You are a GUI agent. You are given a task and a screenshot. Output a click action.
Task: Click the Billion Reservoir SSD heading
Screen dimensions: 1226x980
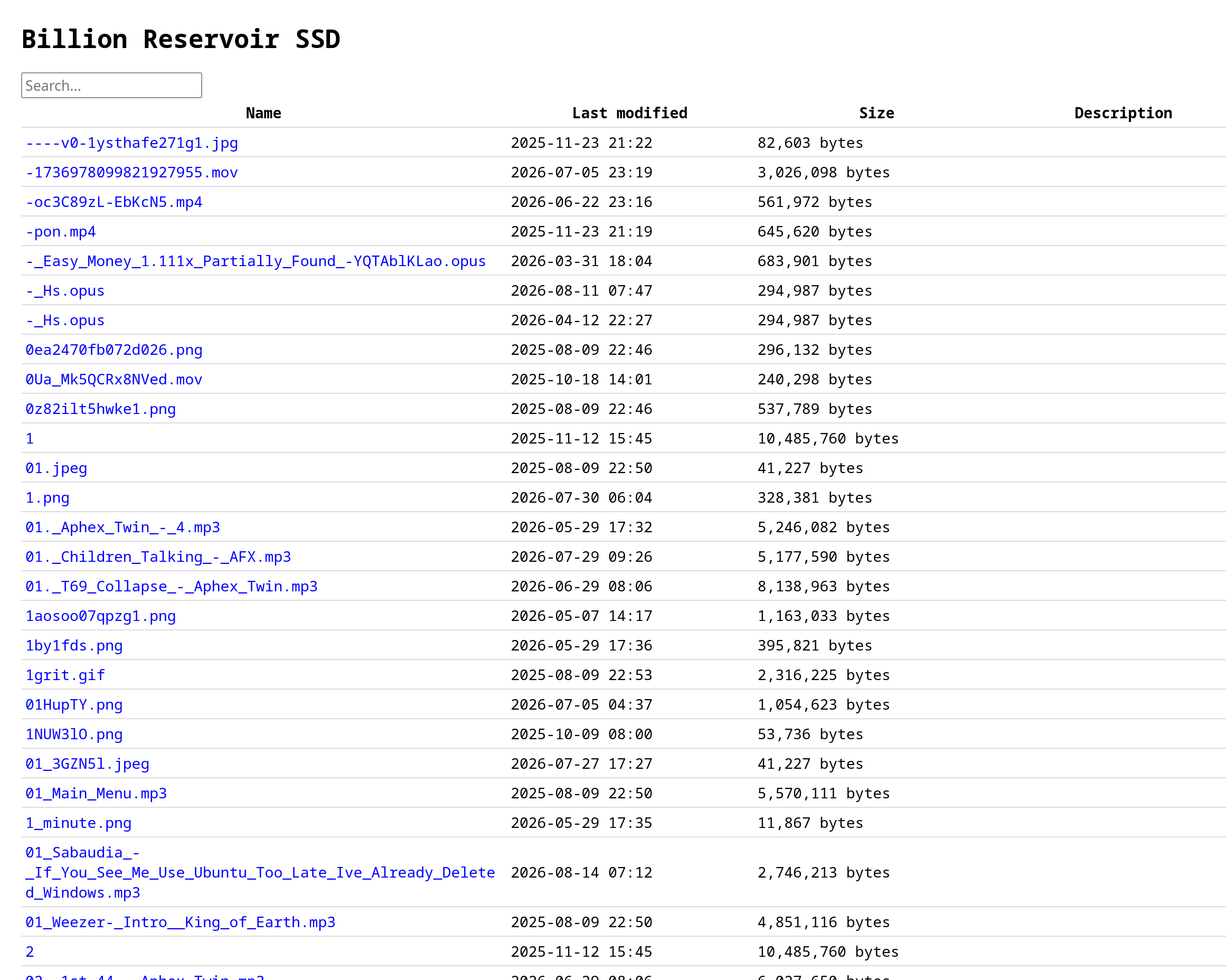point(181,39)
